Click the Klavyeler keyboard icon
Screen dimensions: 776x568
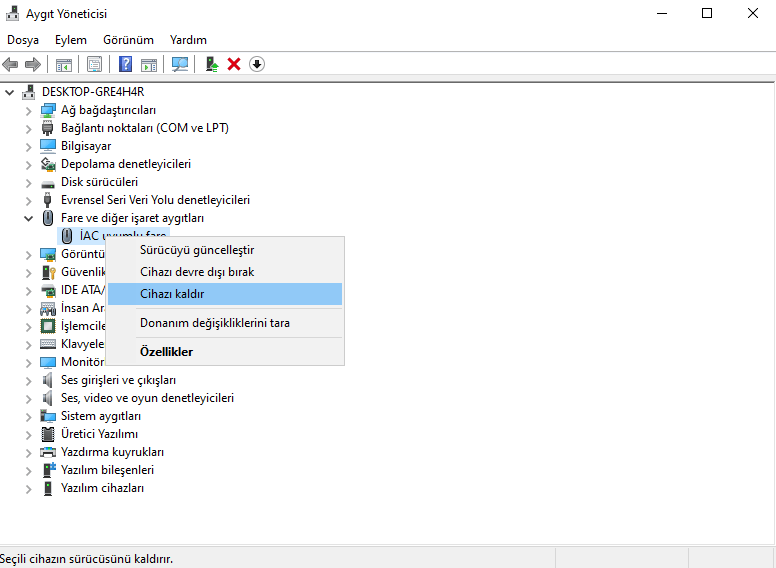48,344
